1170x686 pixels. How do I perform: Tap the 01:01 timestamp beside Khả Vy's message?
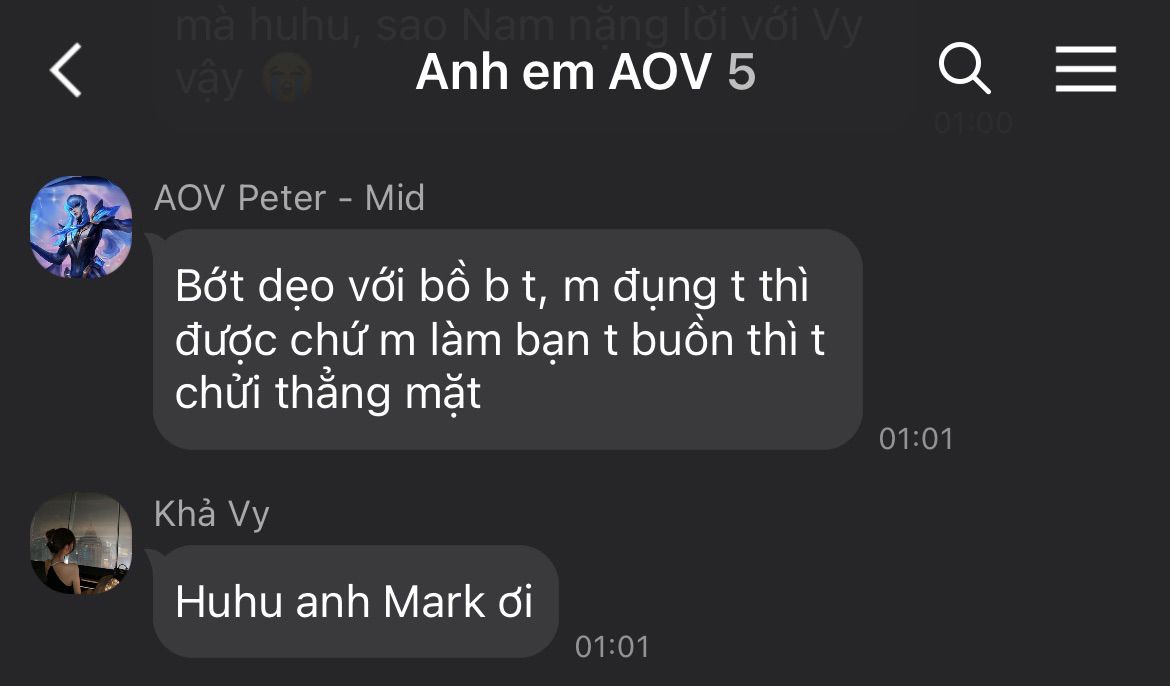click(612, 646)
